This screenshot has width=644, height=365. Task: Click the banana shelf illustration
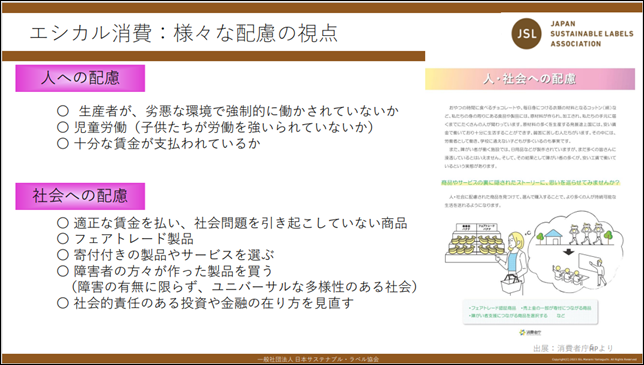coord(475,243)
